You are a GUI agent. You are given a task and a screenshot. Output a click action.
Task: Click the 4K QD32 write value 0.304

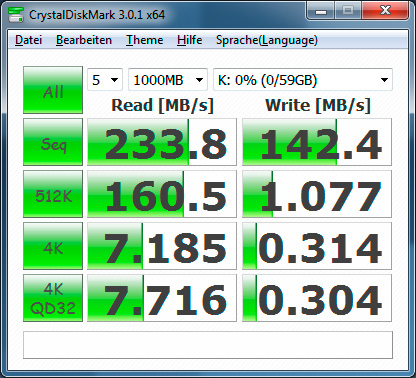click(317, 298)
